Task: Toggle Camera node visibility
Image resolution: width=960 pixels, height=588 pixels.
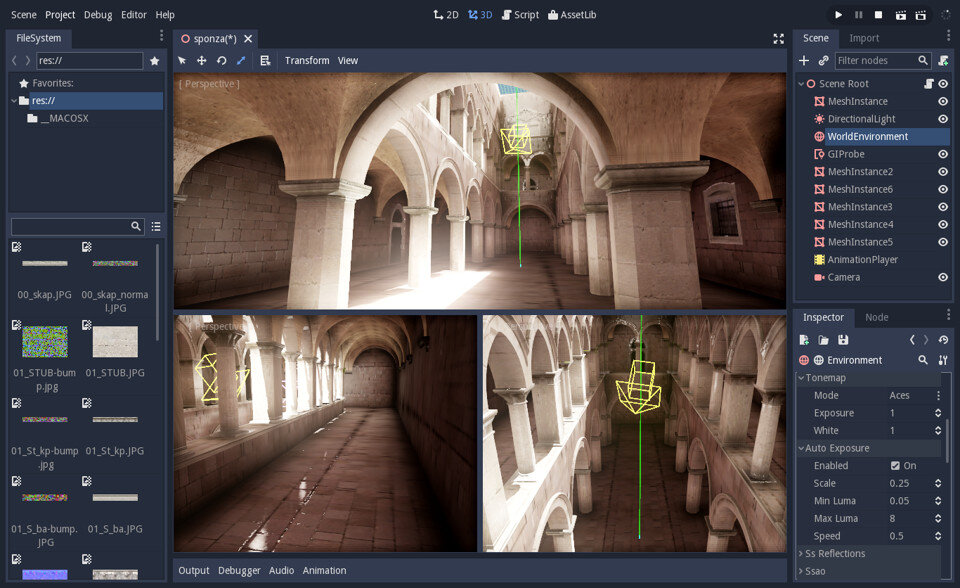Action: click(943, 277)
